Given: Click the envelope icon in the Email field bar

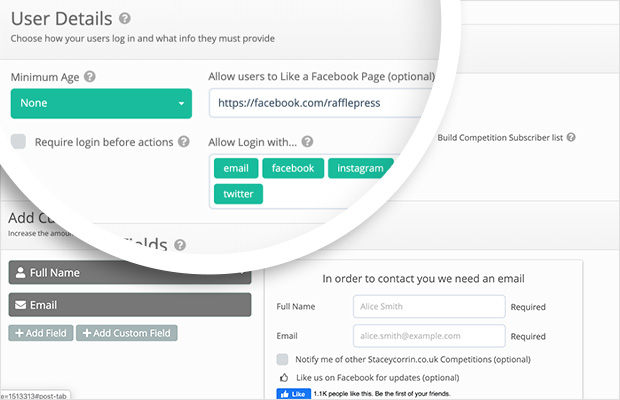Looking at the screenshot, I should coord(21,305).
